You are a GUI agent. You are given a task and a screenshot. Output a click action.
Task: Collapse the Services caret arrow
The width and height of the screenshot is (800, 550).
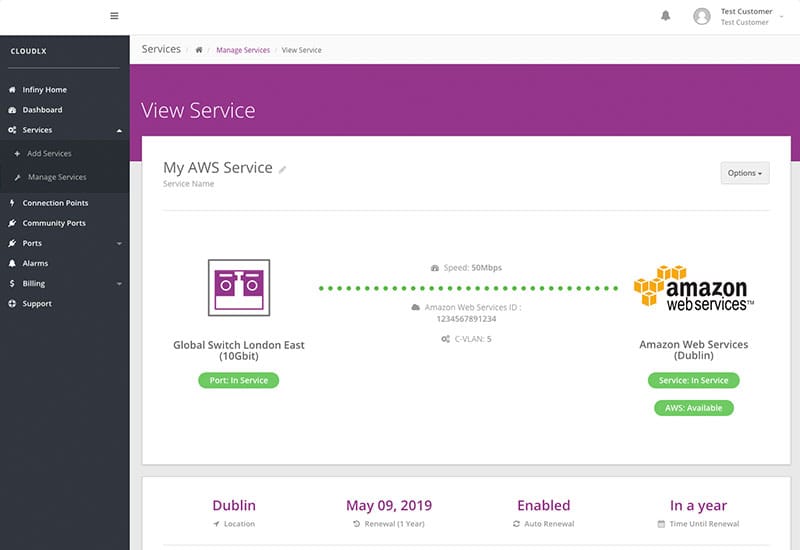119,131
